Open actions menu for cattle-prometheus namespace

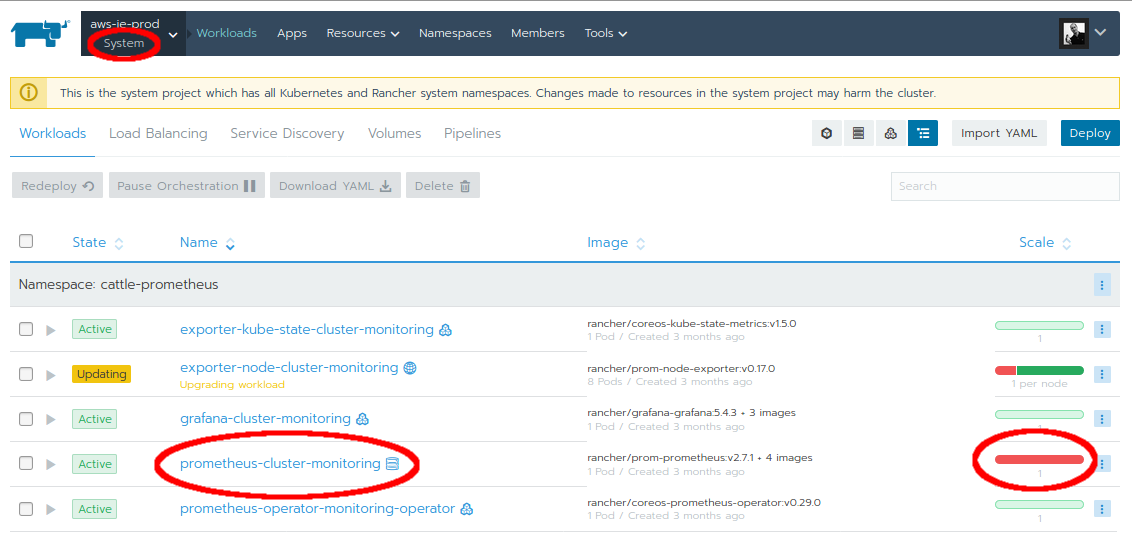tap(1102, 285)
